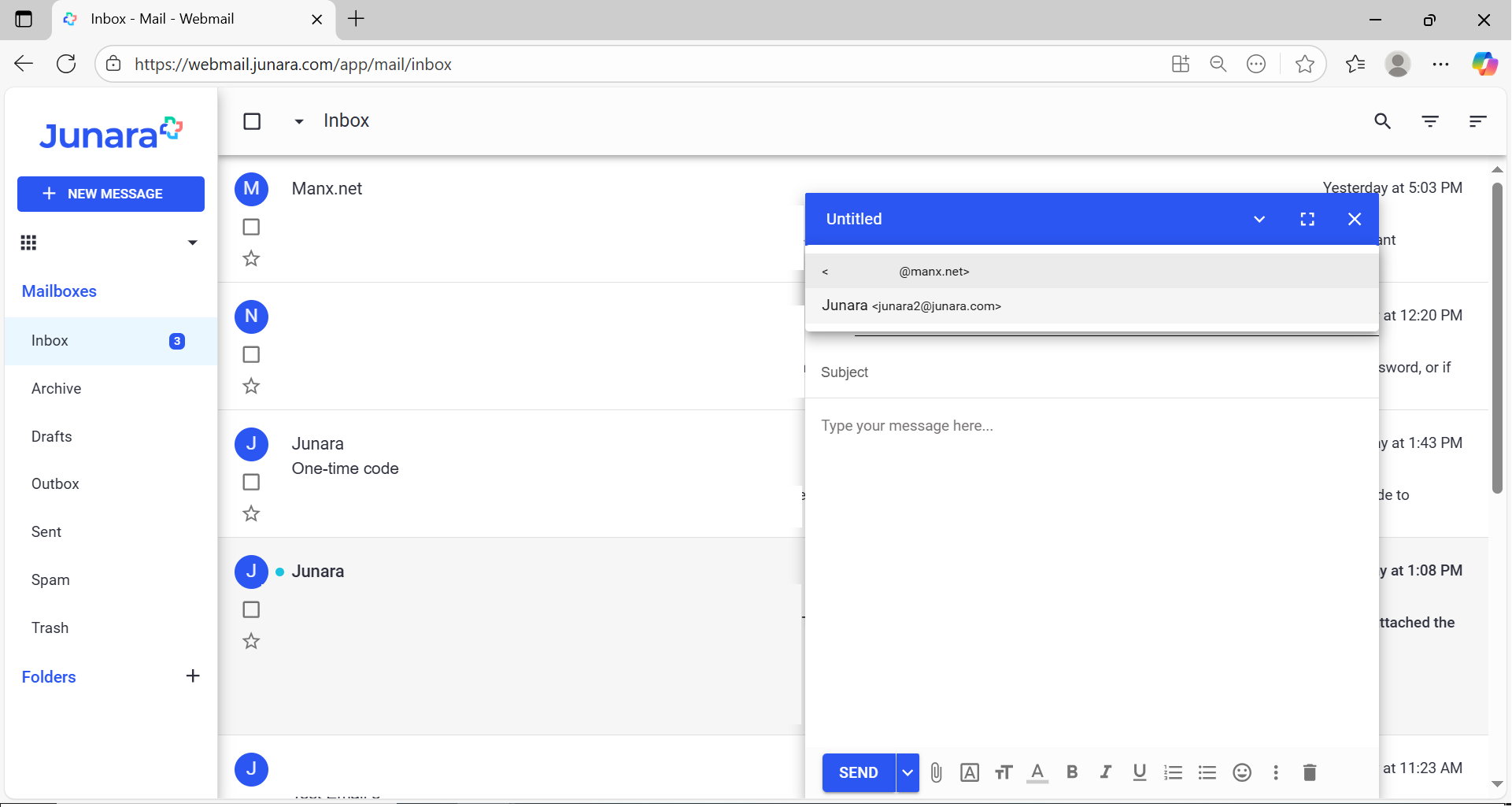This screenshot has width=1512, height=807.
Task: Close the Untitled compose window
Action: pos(1355,220)
